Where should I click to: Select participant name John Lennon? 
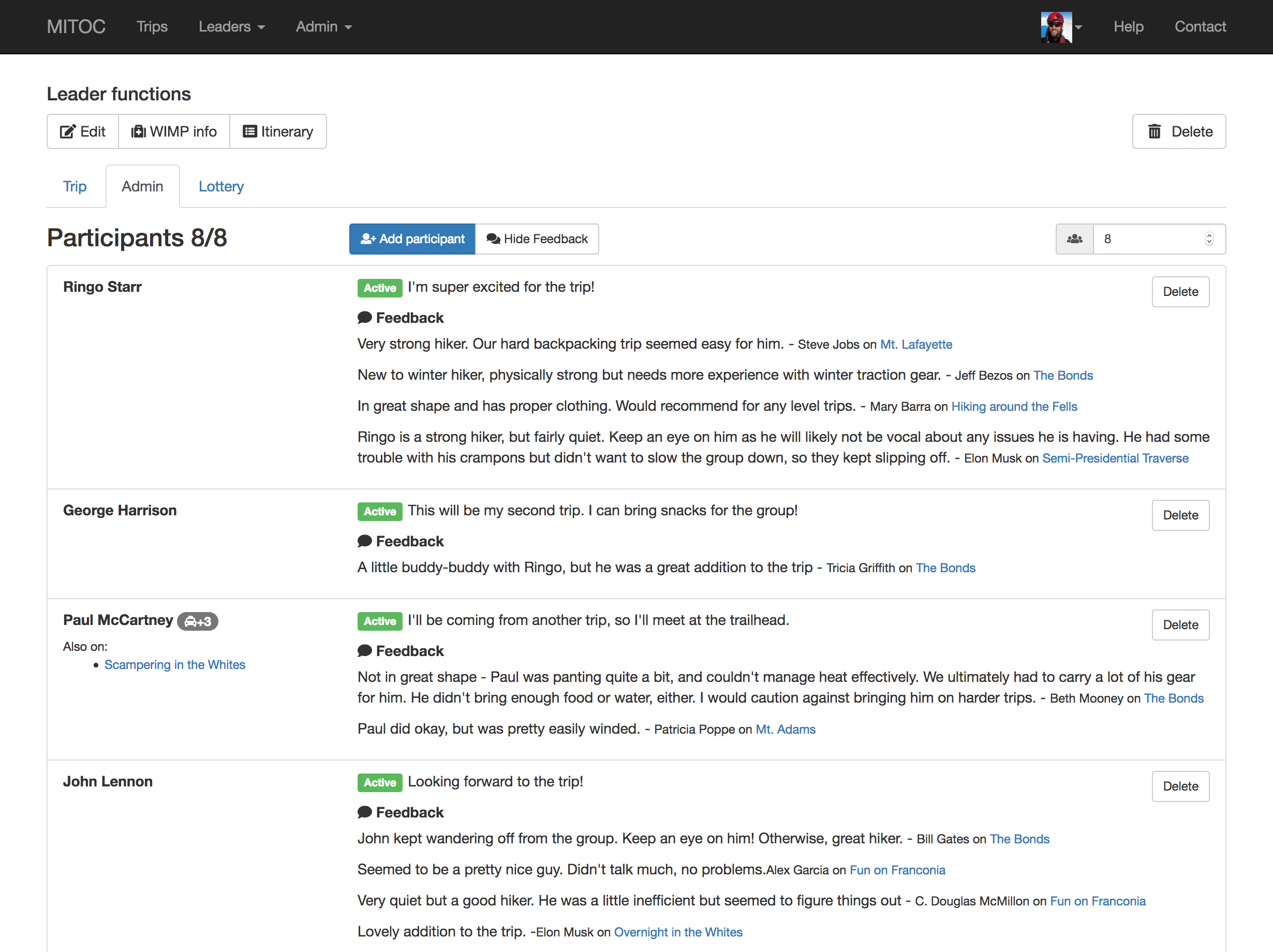pos(108,781)
